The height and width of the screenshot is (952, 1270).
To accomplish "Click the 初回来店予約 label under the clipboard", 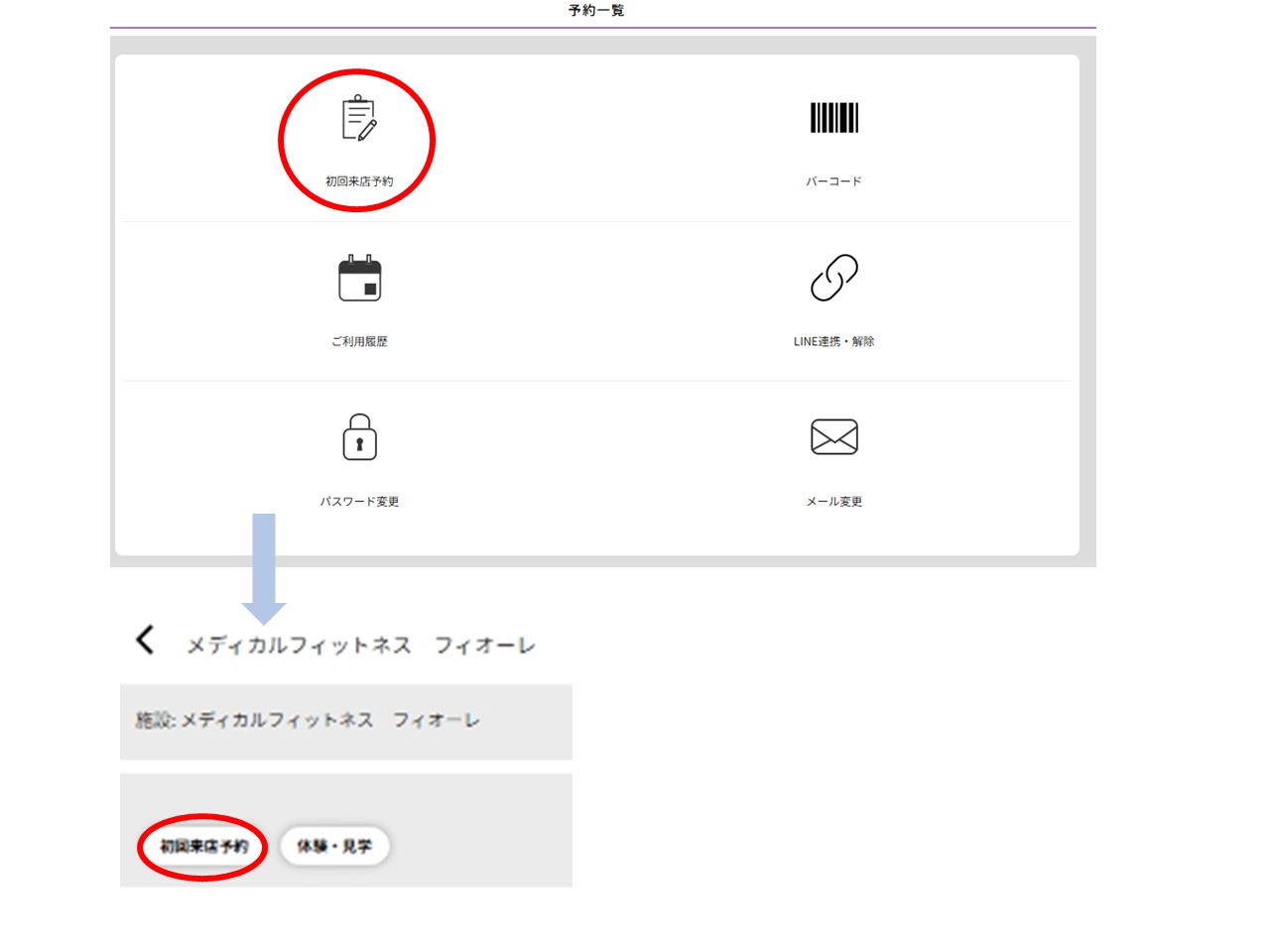I will click(359, 181).
